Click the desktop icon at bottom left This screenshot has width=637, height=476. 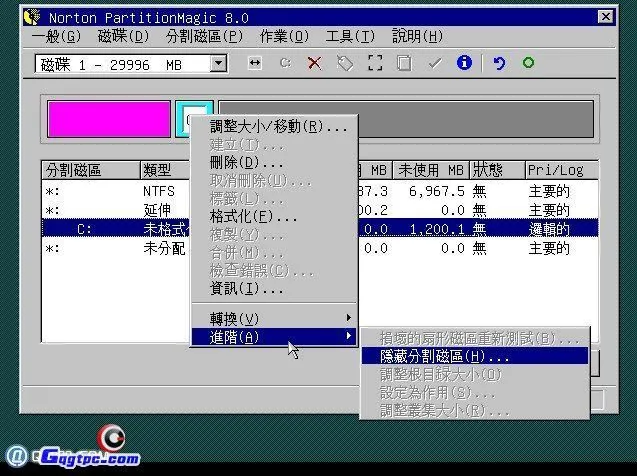pyautogui.click(x=17, y=456)
